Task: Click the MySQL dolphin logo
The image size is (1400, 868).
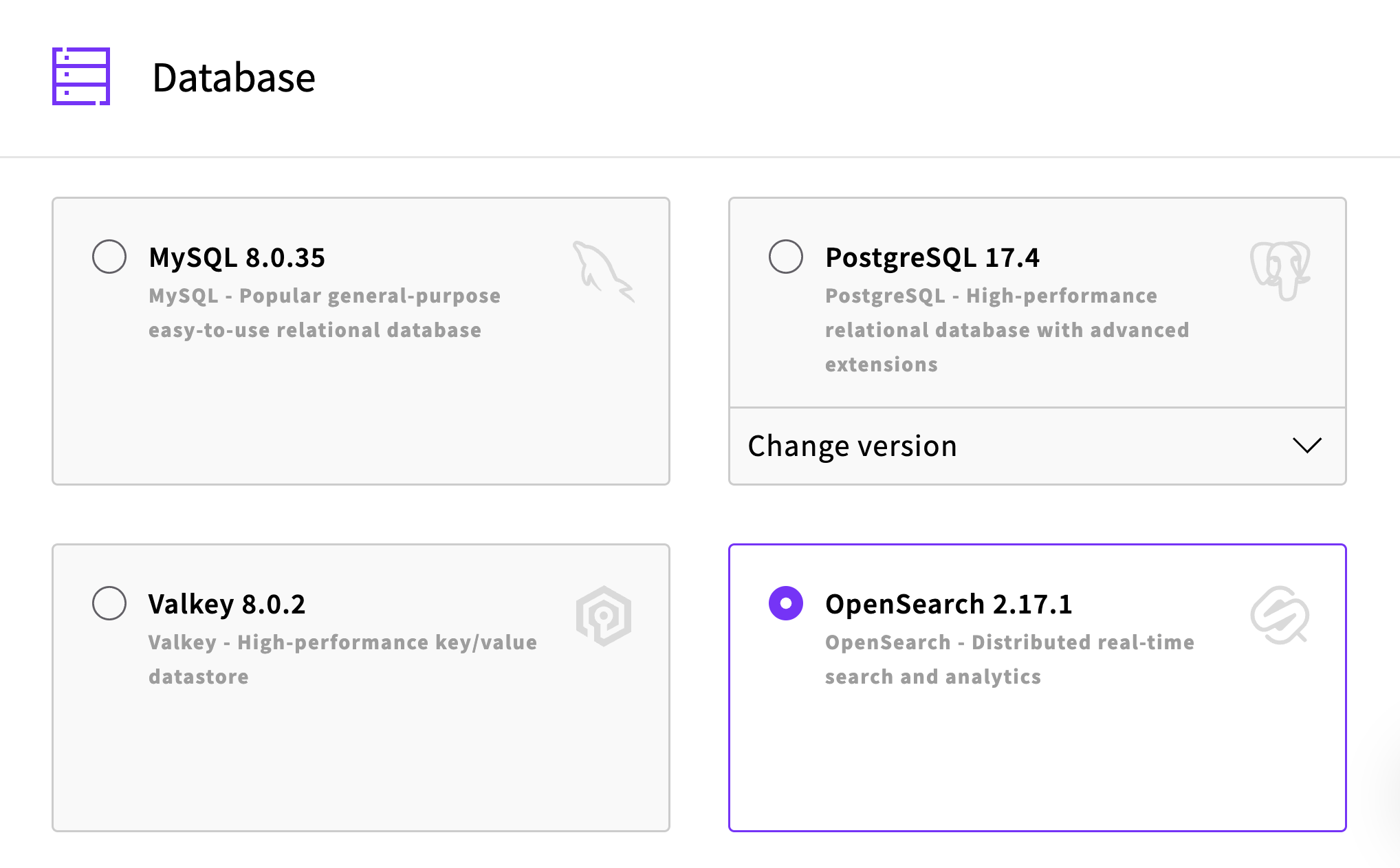Action: pyautogui.click(x=603, y=271)
